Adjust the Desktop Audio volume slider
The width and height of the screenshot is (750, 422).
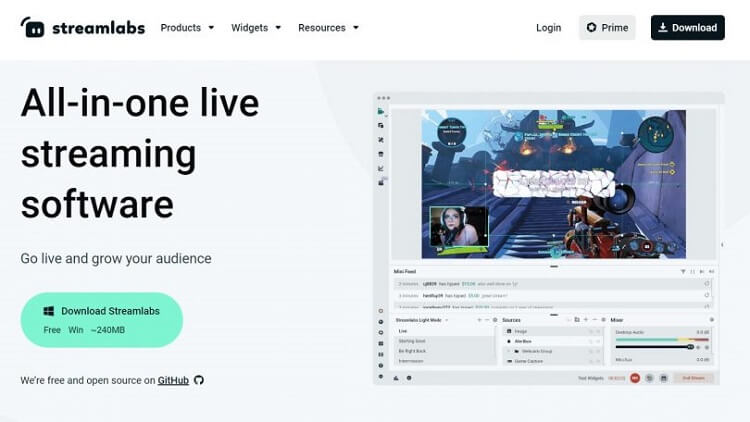pyautogui.click(x=654, y=347)
